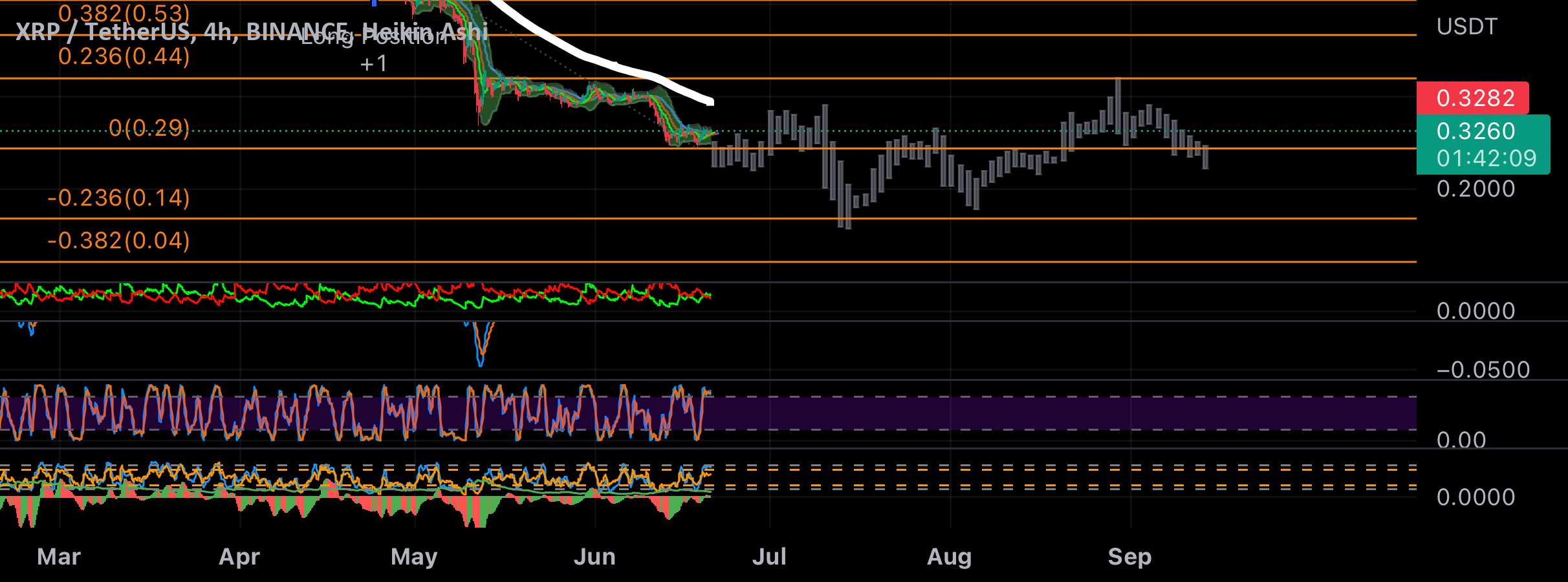Click the Mar label on time axis

coord(59,557)
